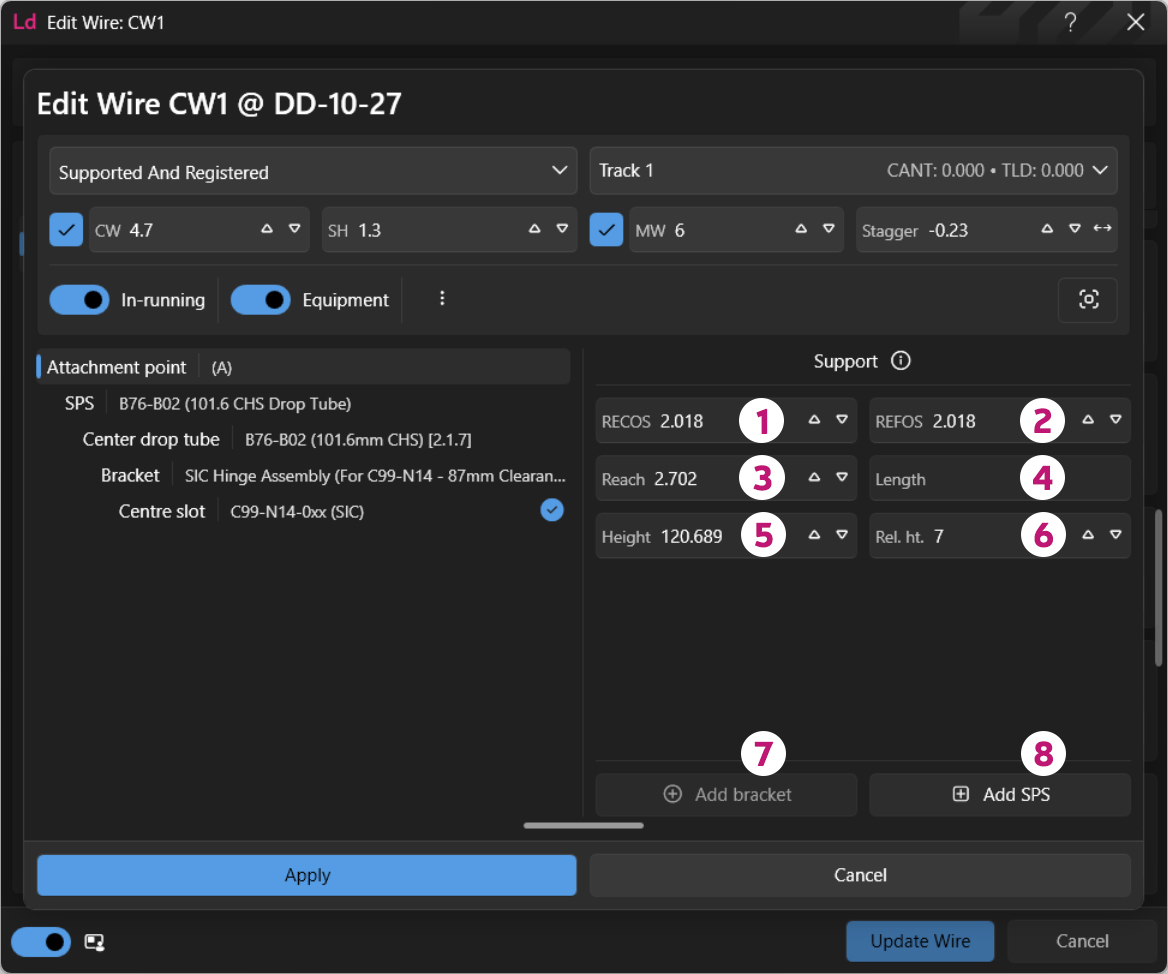Screen dimensions: 1168x974
Task: Select the Centre slot C99-N14-0xx row
Action: point(303,511)
